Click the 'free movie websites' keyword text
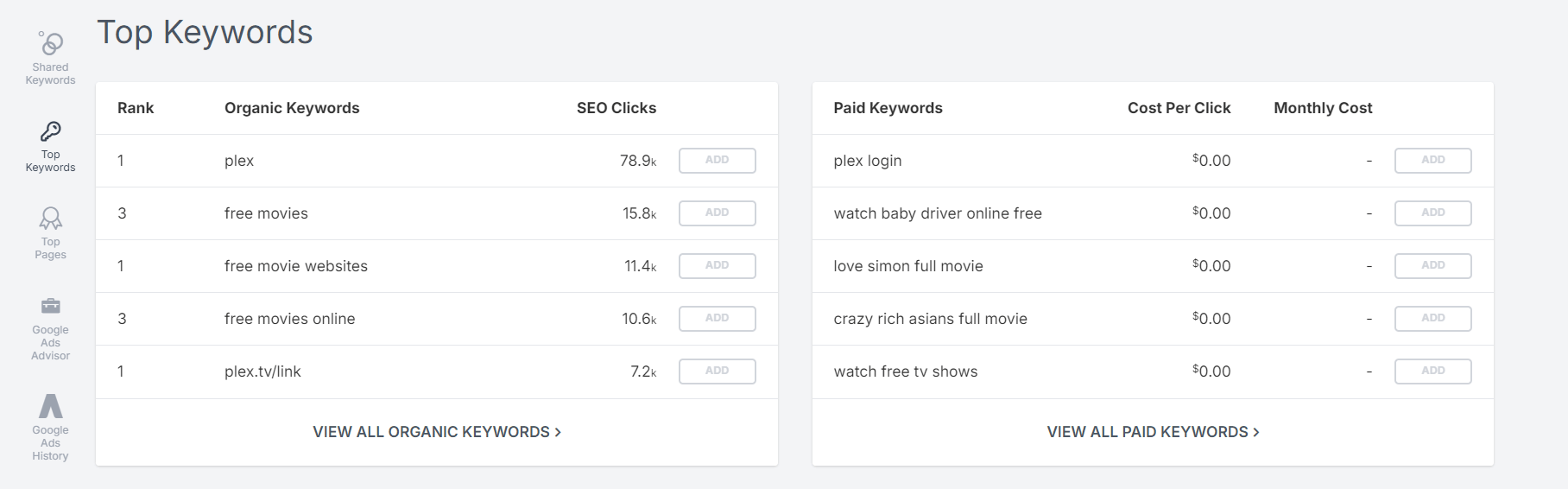The width and height of the screenshot is (1568, 489). tap(296, 266)
